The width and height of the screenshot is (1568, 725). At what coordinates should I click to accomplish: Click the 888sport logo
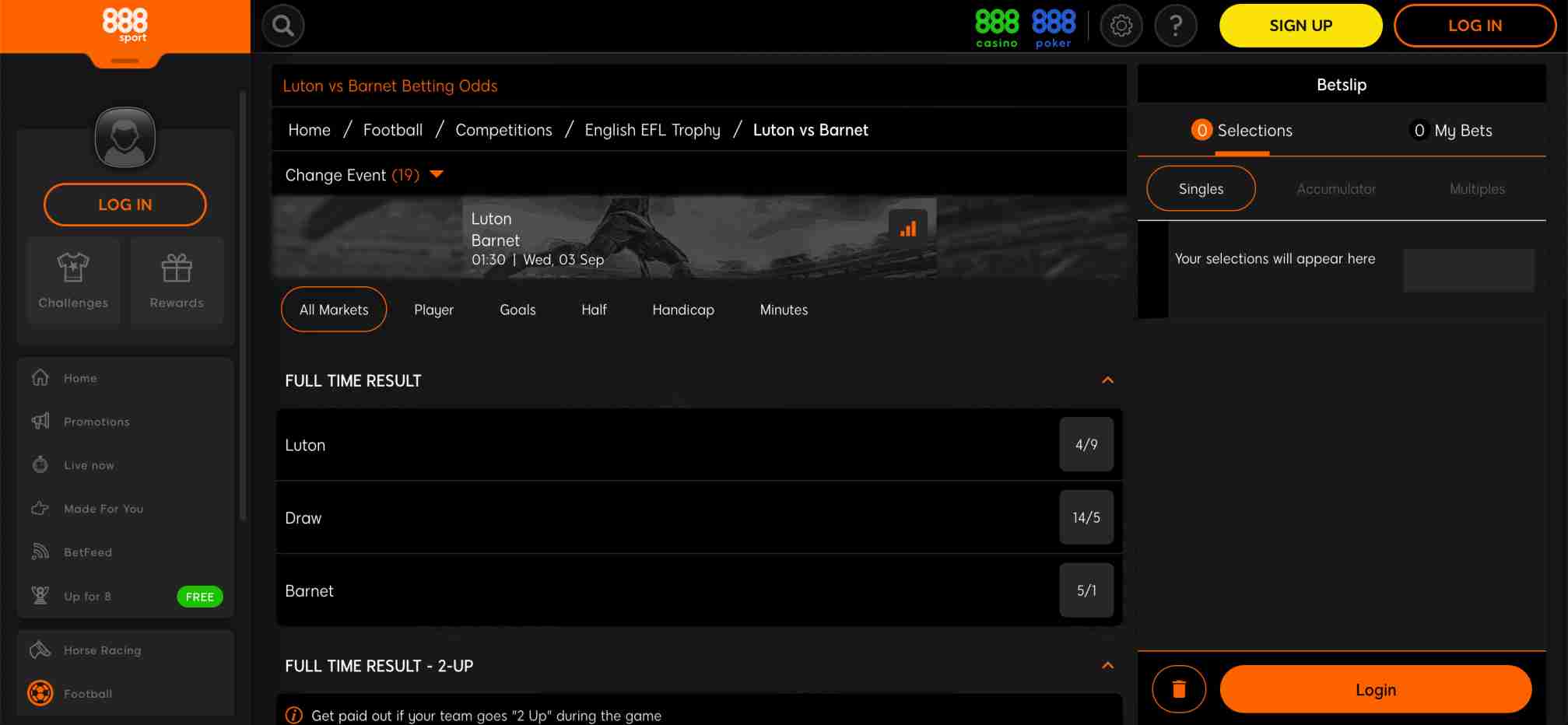[125, 25]
